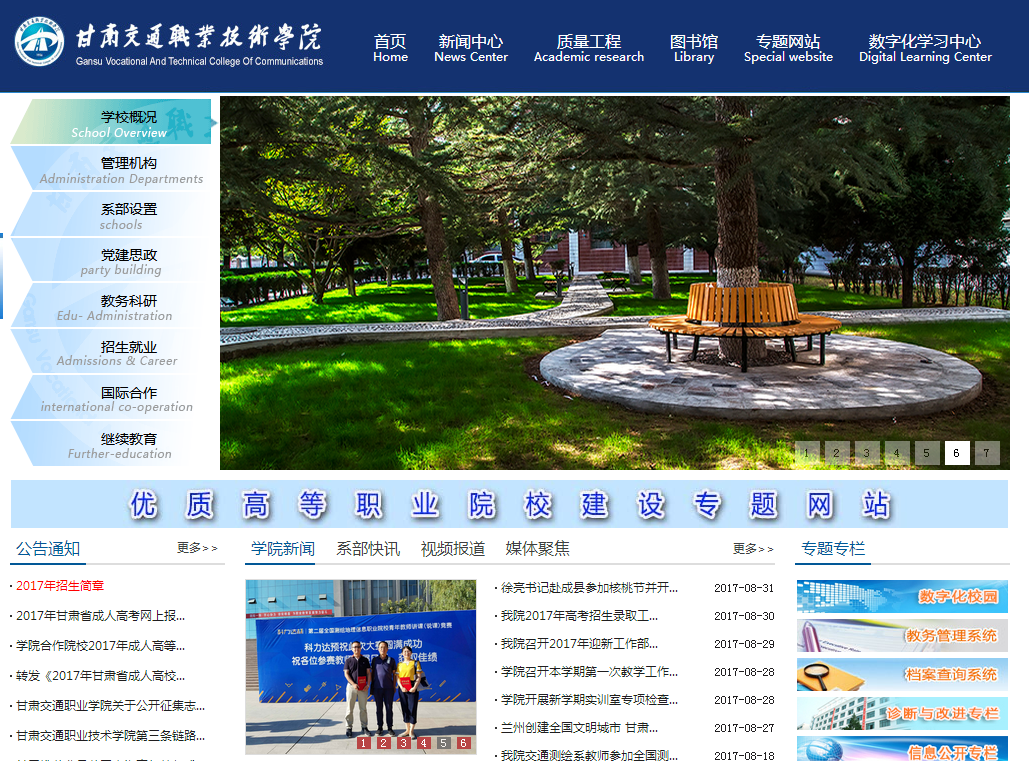Open the red 2017年招生简章 notice link
Screen dimensions: 1029x761
[x=60, y=586]
